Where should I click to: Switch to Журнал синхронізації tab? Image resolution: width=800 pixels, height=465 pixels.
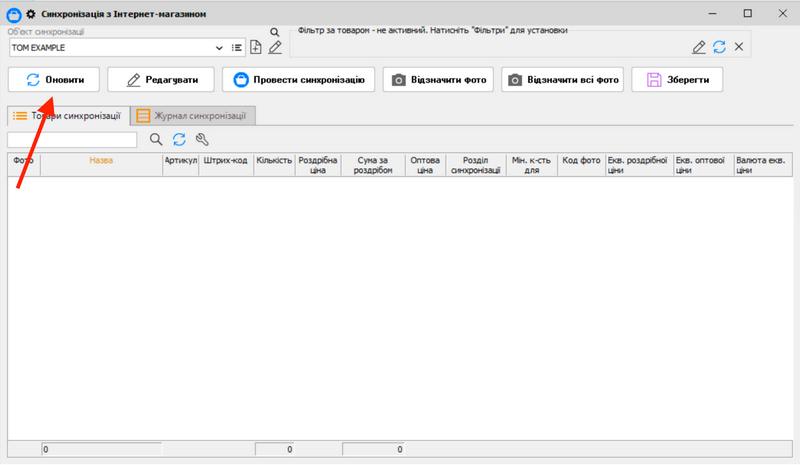194,116
